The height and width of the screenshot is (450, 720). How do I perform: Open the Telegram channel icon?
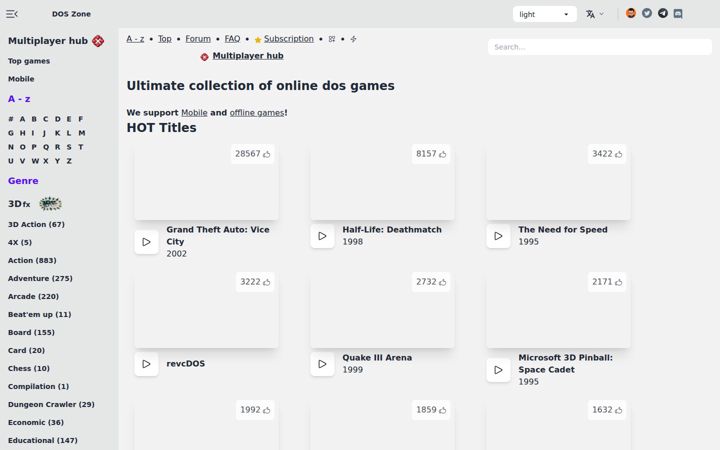tap(662, 13)
